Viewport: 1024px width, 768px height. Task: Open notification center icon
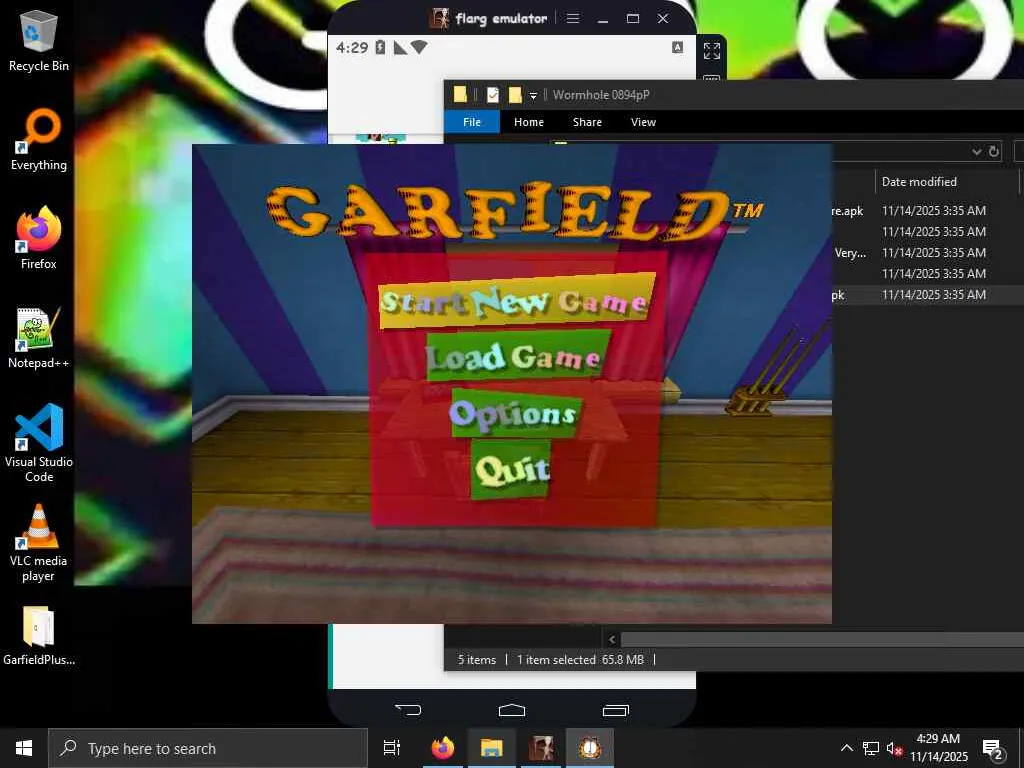(992, 749)
